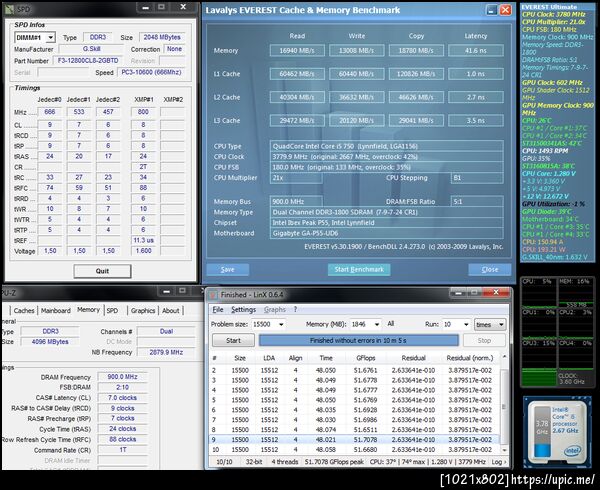The width and height of the screenshot is (600, 490).
Task: Click the DRAM Frequency field 900.0 MHz in CPU-Z
Action: coord(122,377)
